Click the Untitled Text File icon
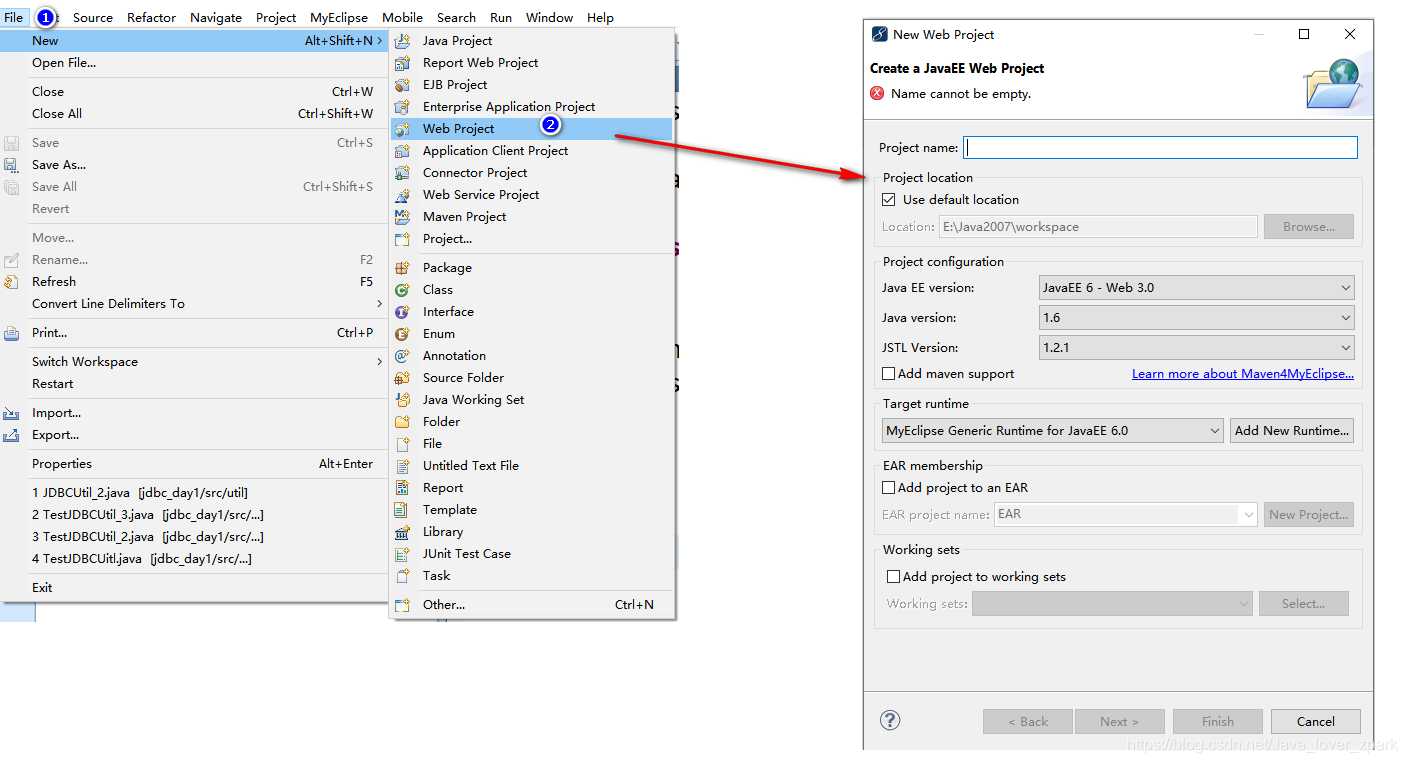This screenshot has height=763, width=1407. [x=402, y=466]
